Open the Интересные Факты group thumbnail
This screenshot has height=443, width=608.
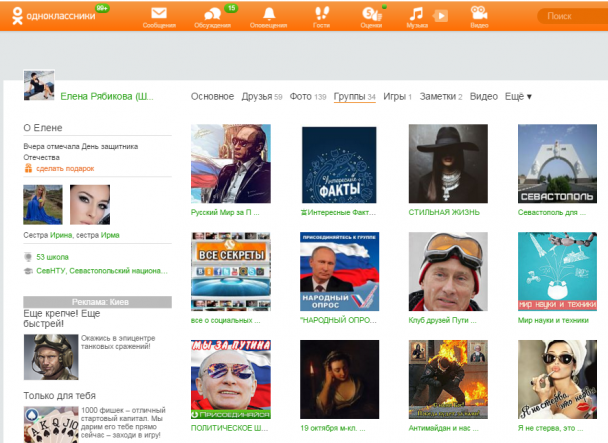339,164
